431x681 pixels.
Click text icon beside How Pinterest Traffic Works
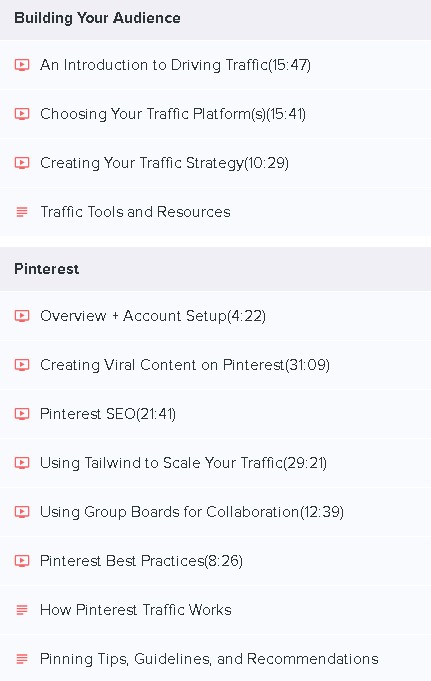(x=22, y=610)
